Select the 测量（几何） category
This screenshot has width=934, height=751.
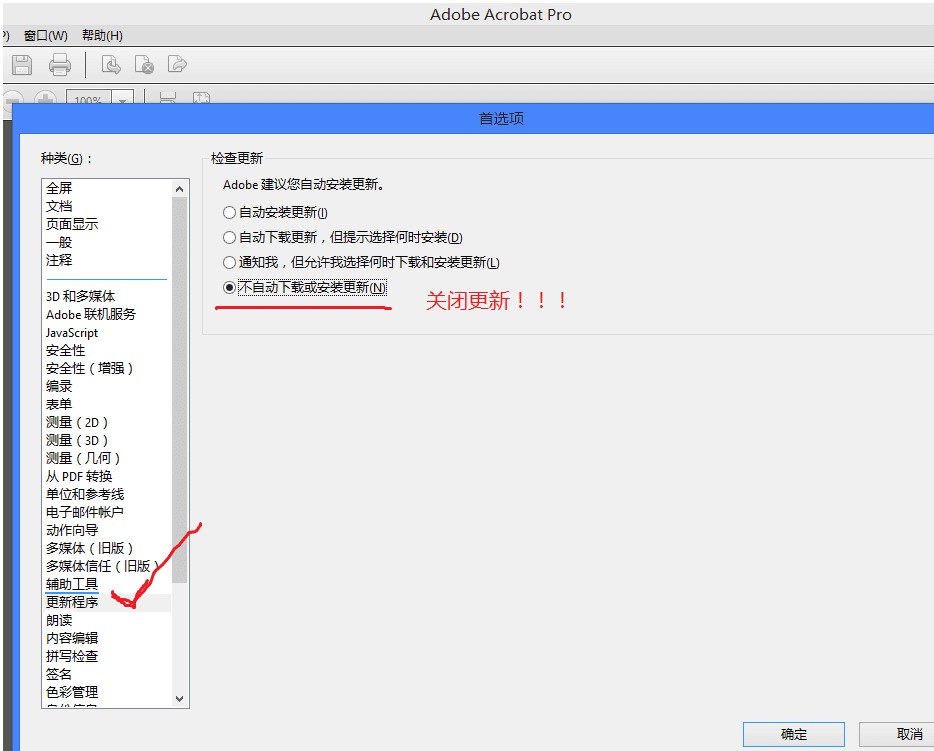click(x=83, y=458)
